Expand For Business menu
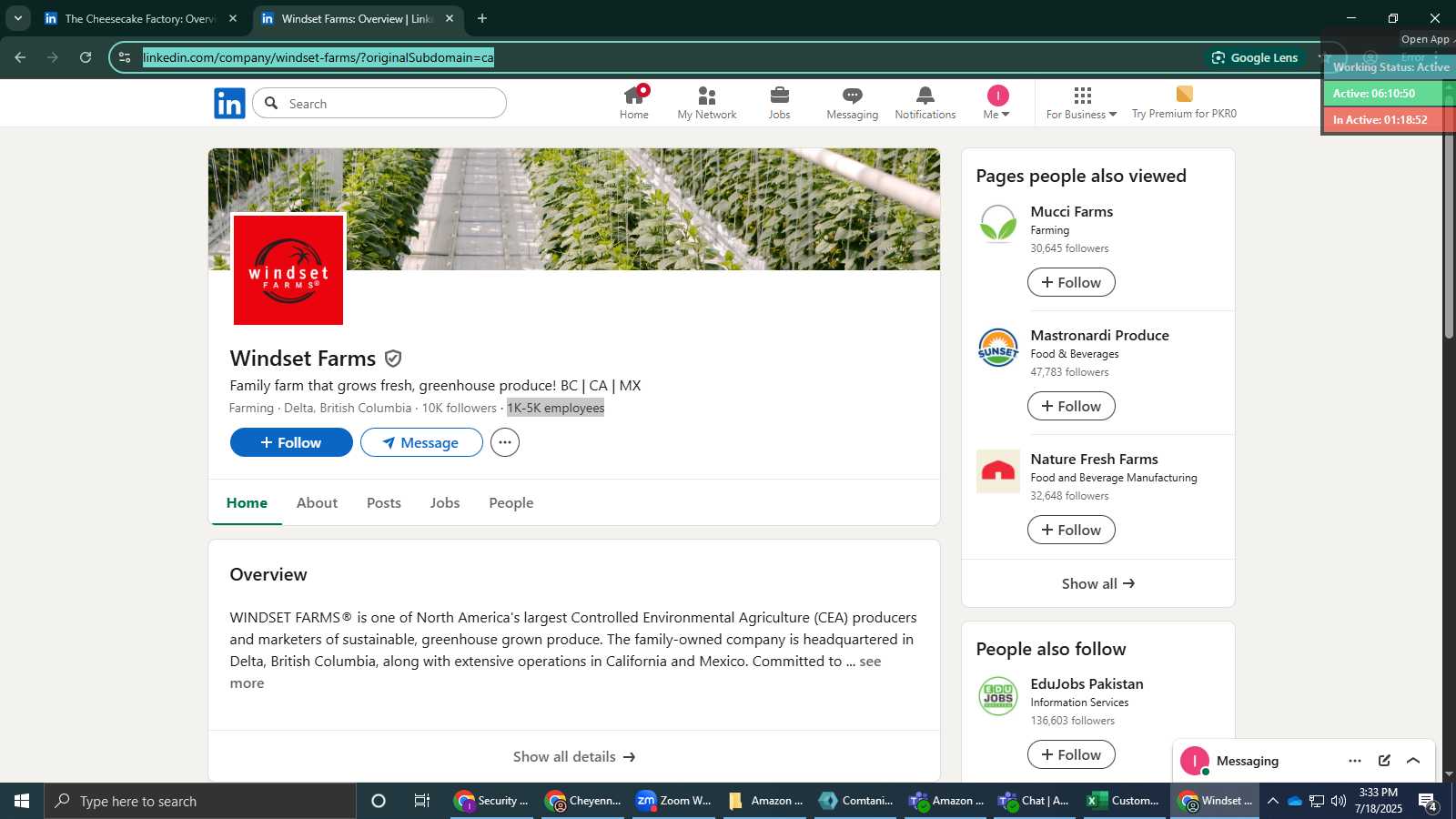The width and height of the screenshot is (1456, 819). tap(1081, 103)
